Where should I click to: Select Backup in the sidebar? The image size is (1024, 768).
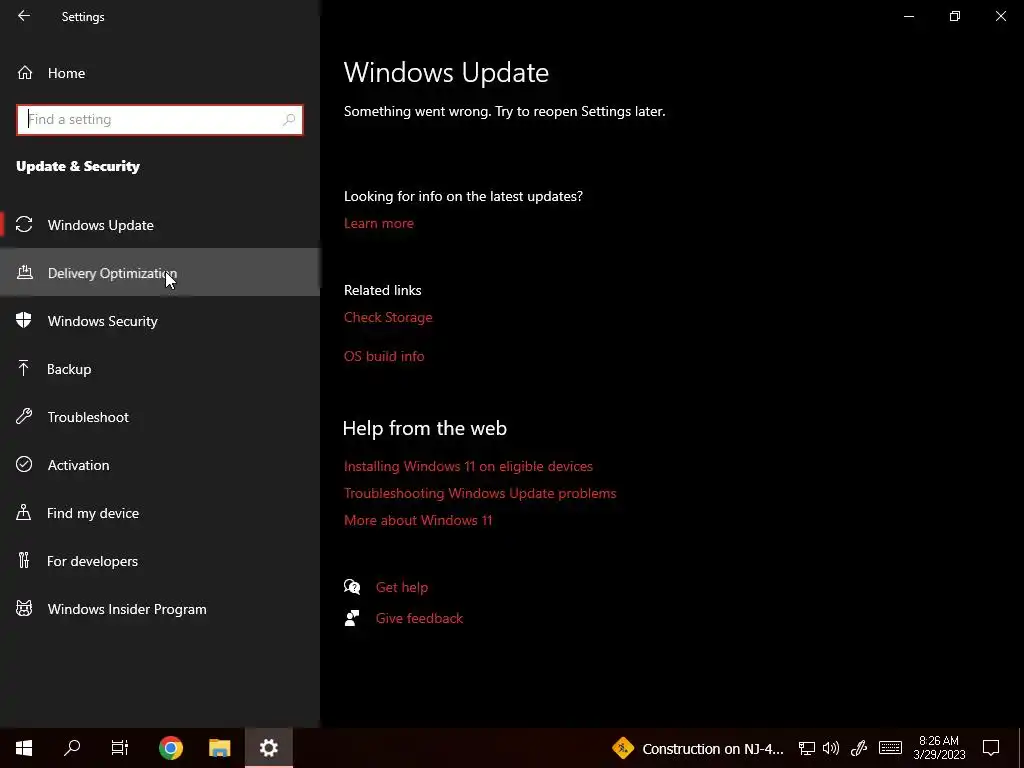click(x=160, y=369)
